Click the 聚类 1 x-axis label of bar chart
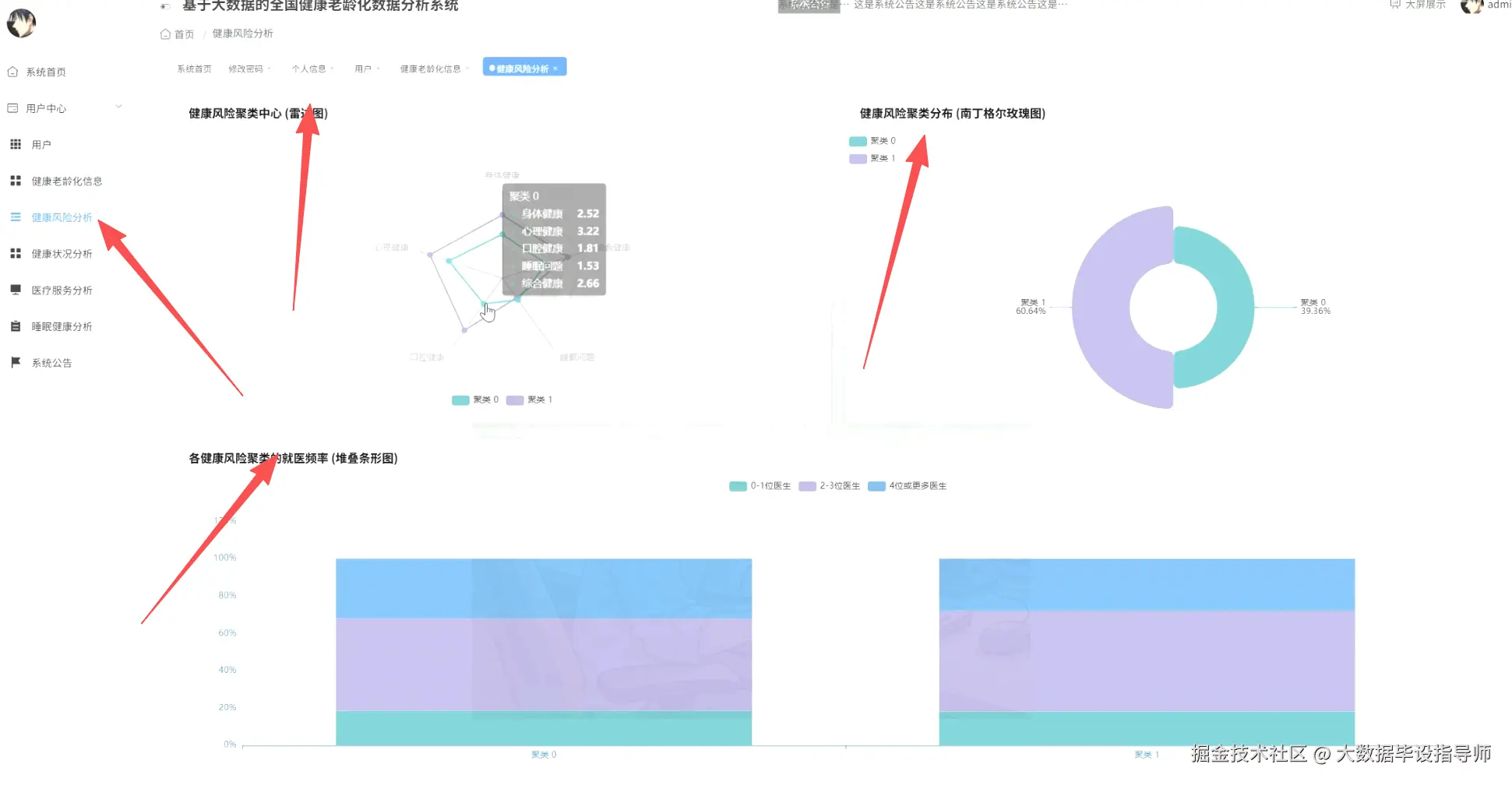 [1147, 755]
